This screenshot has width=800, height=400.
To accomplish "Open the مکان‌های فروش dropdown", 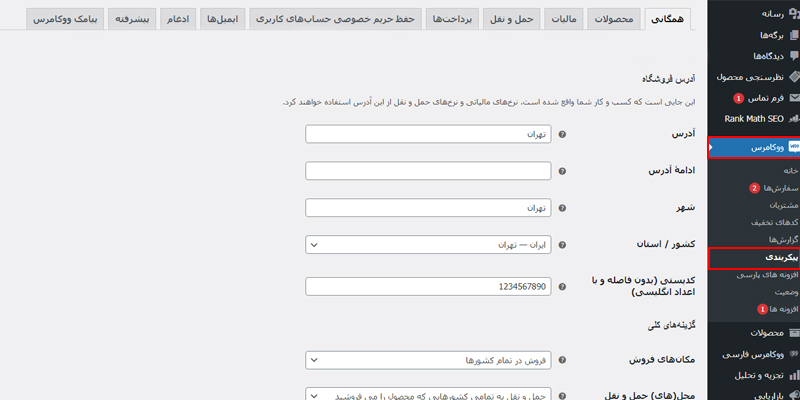I will [428, 359].
